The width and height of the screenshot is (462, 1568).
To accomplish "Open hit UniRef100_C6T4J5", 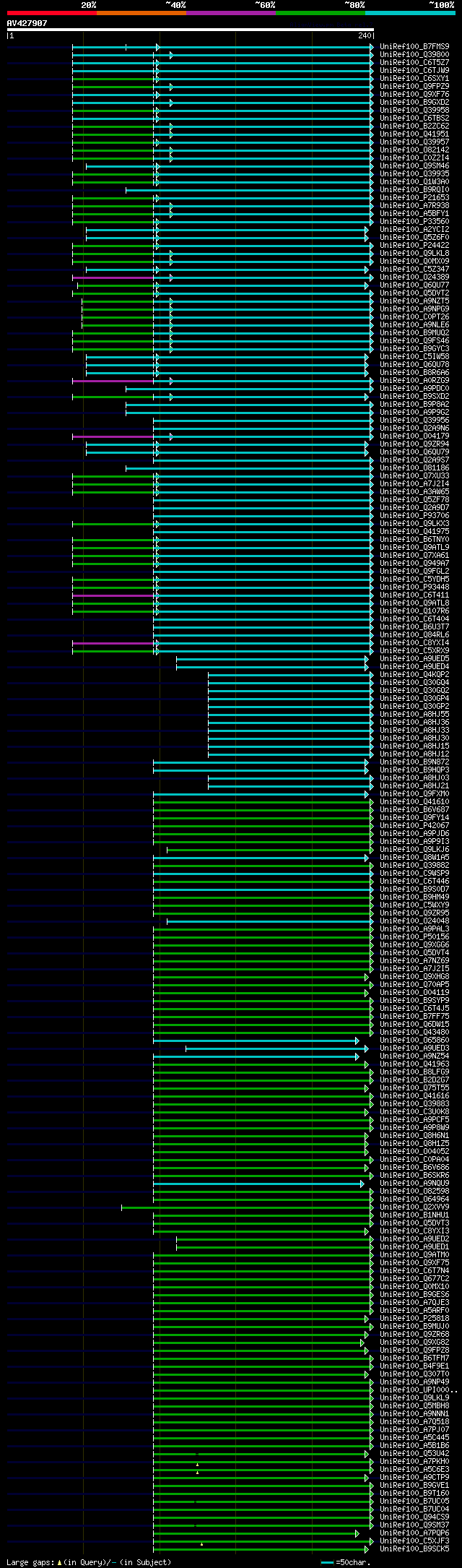I will pos(414,1008).
